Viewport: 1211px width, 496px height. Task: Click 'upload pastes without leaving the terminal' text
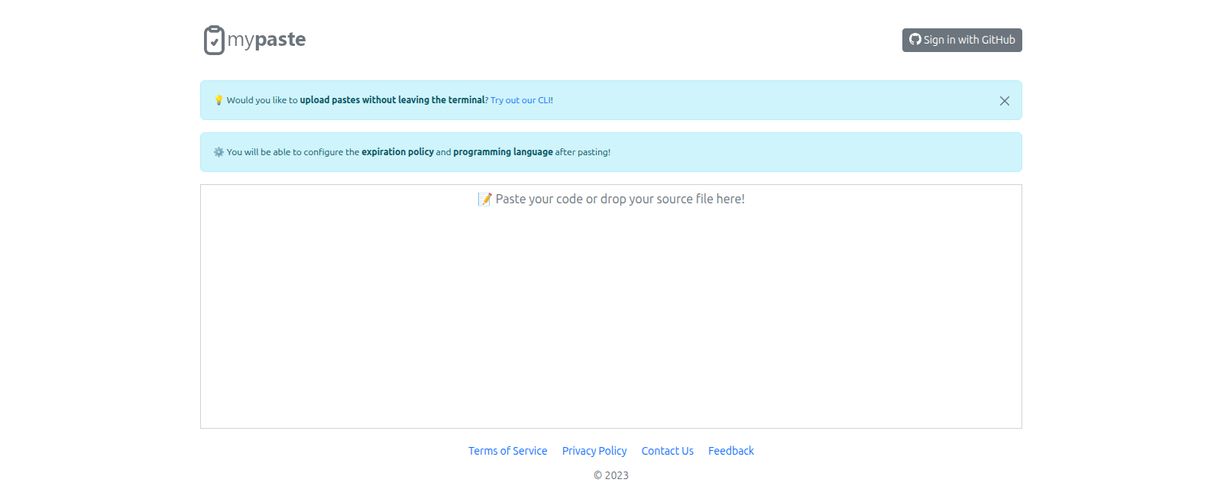click(392, 100)
